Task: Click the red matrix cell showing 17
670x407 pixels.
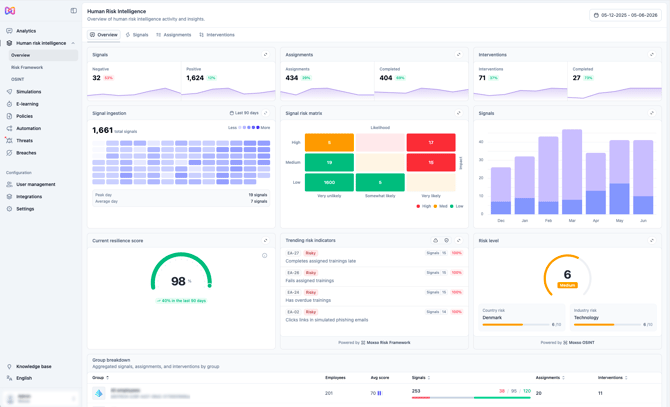Action: click(431, 143)
